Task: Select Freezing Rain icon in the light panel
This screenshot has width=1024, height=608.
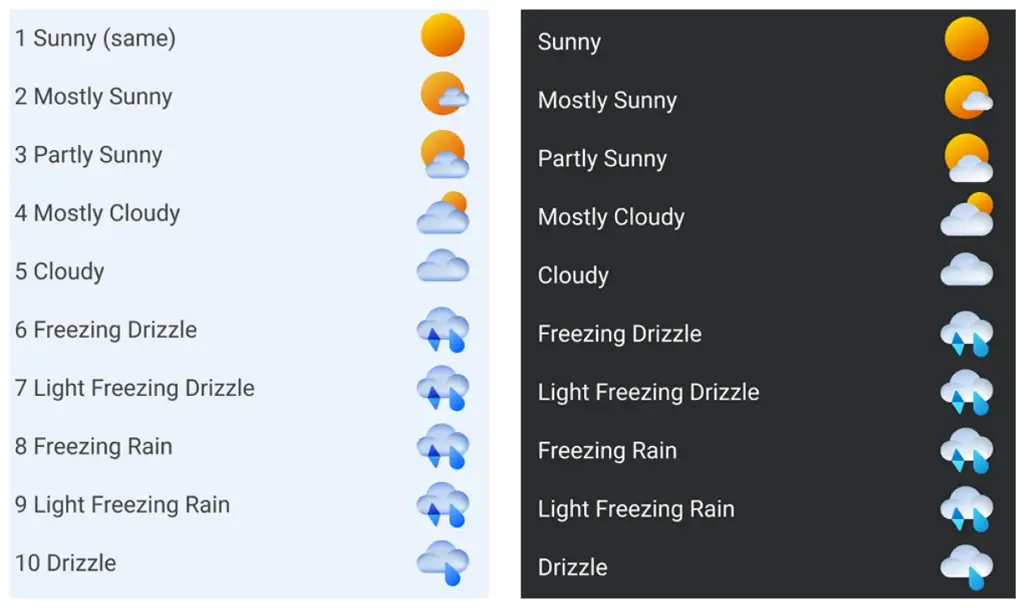Action: coord(443,446)
